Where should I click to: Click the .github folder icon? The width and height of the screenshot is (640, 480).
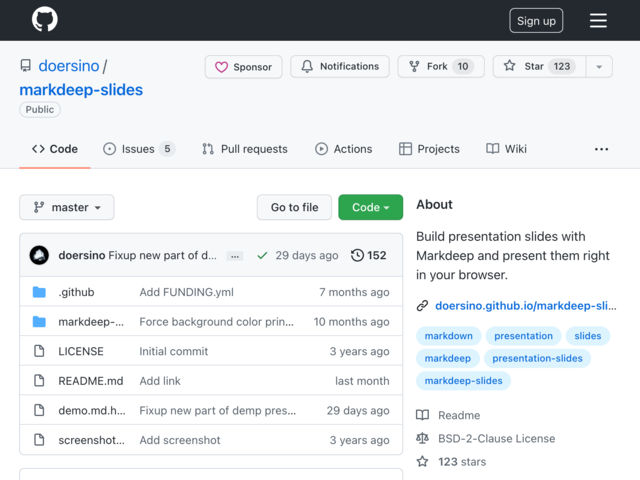[x=39, y=292]
